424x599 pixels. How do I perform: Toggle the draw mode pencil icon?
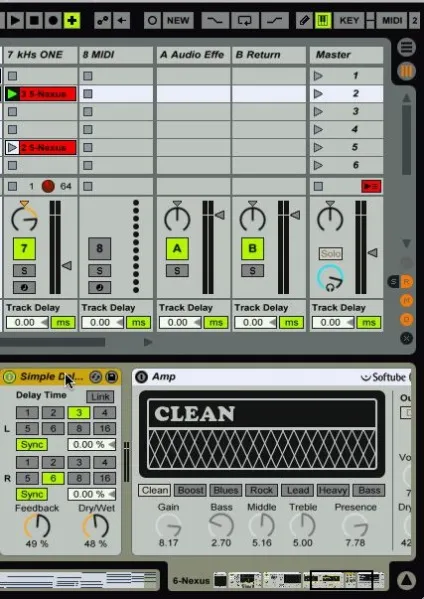point(304,20)
